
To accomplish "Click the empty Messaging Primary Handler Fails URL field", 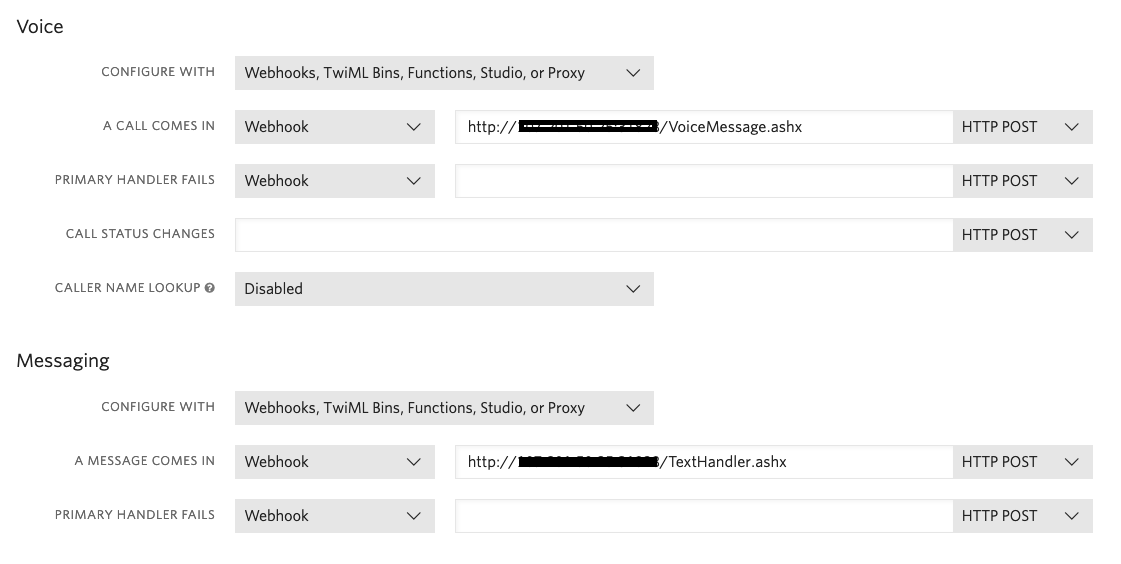I will coord(703,516).
